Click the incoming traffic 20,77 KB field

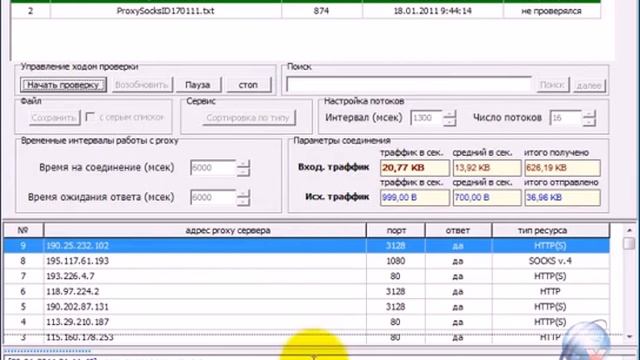[415, 168]
